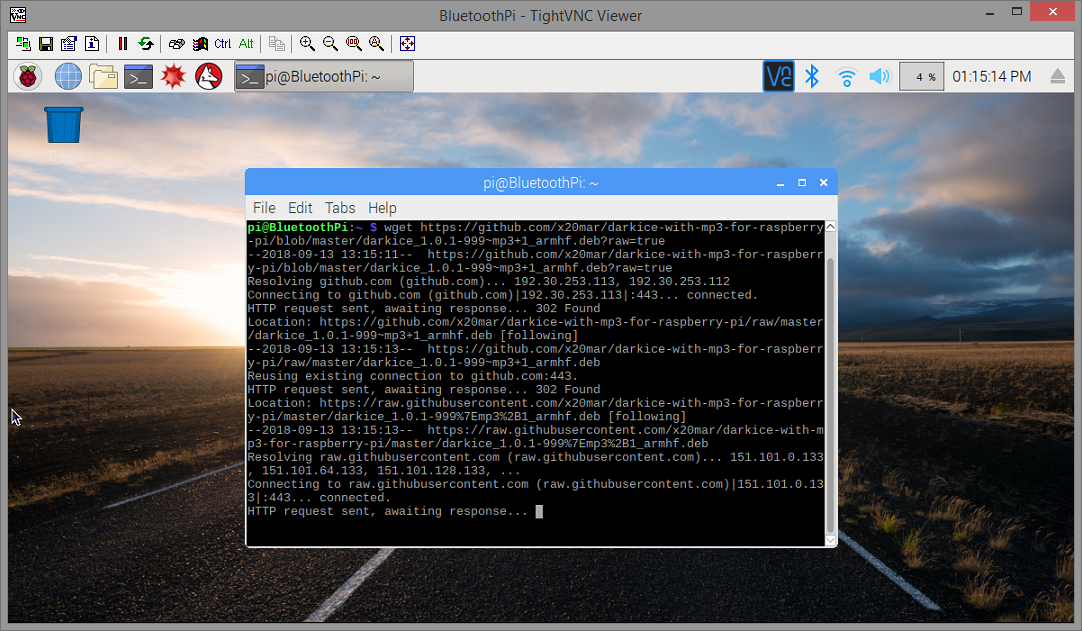Click the TightVNC Viewer title bar icon

[x=18, y=14]
